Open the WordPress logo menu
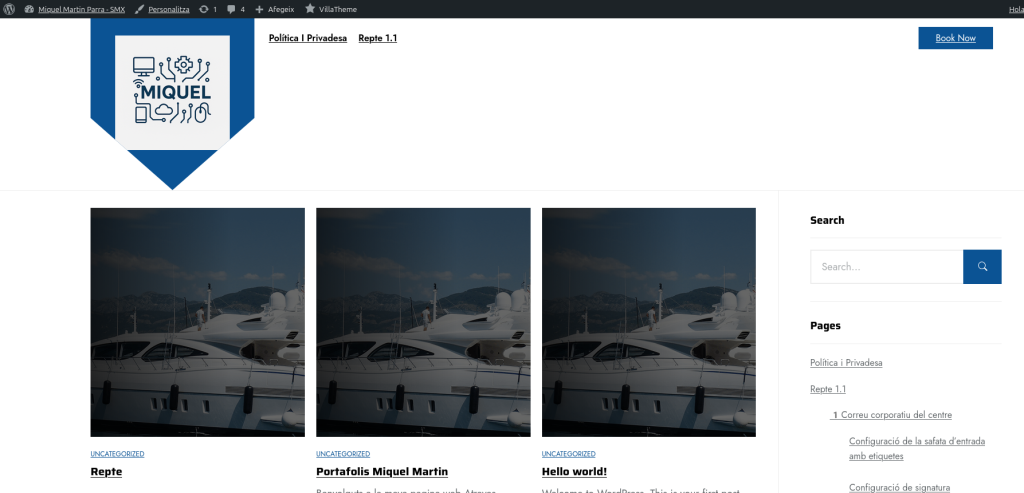 [8, 9]
